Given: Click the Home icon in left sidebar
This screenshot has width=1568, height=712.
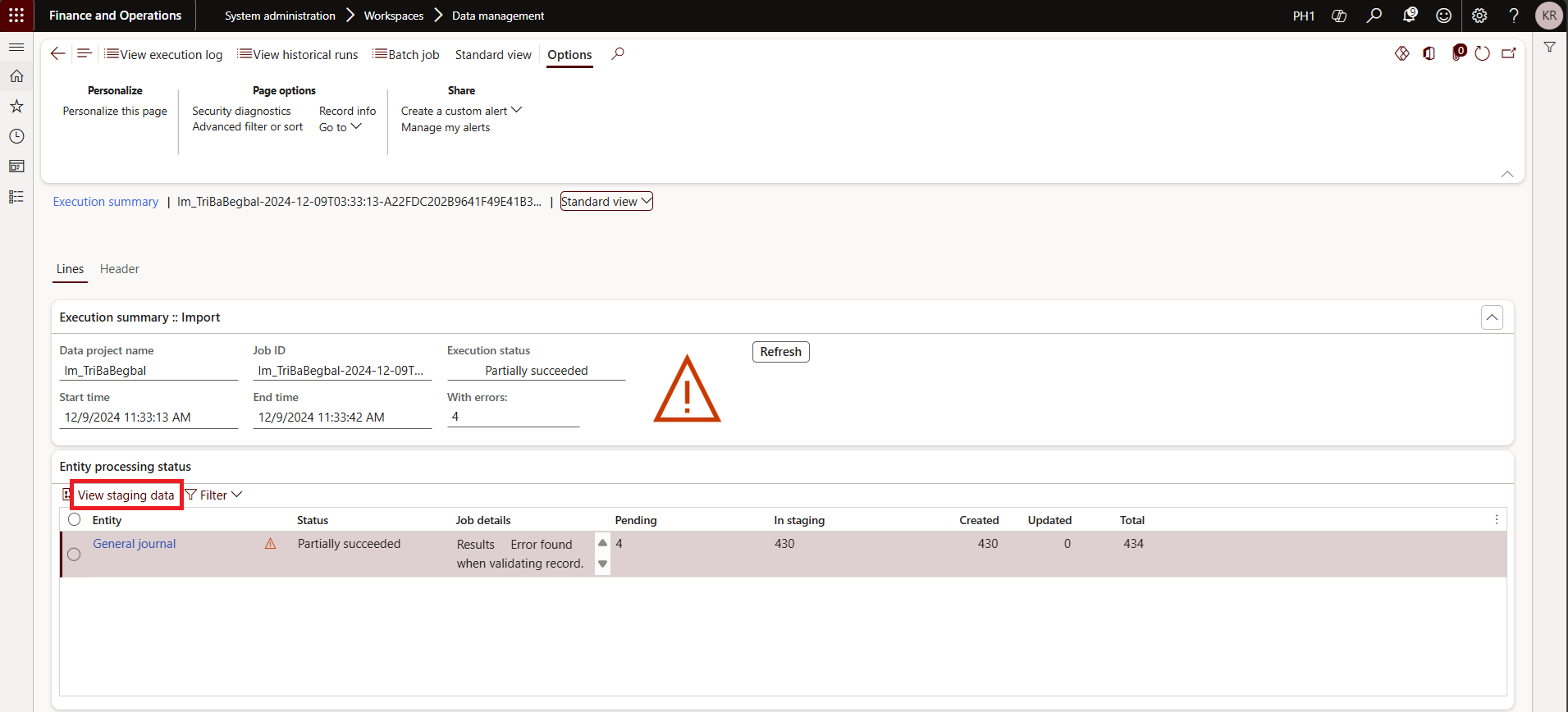Looking at the screenshot, I should click(16, 76).
